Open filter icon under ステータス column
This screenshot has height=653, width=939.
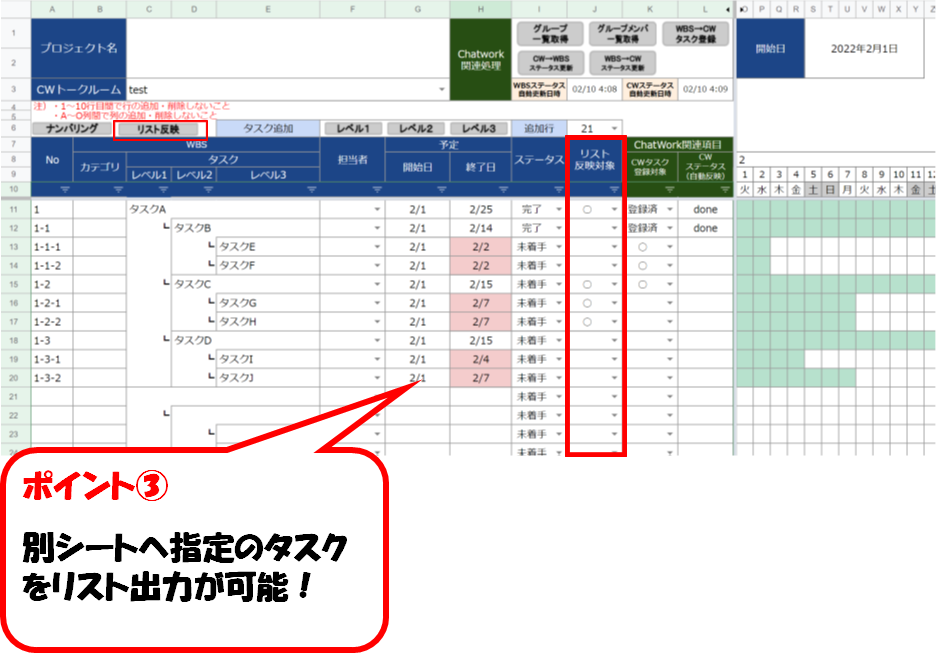pos(559,189)
